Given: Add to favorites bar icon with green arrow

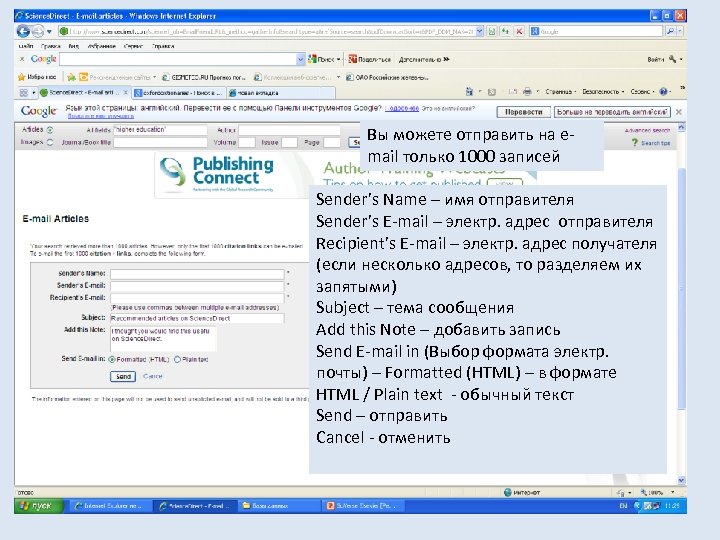Looking at the screenshot, I should tap(71, 77).
